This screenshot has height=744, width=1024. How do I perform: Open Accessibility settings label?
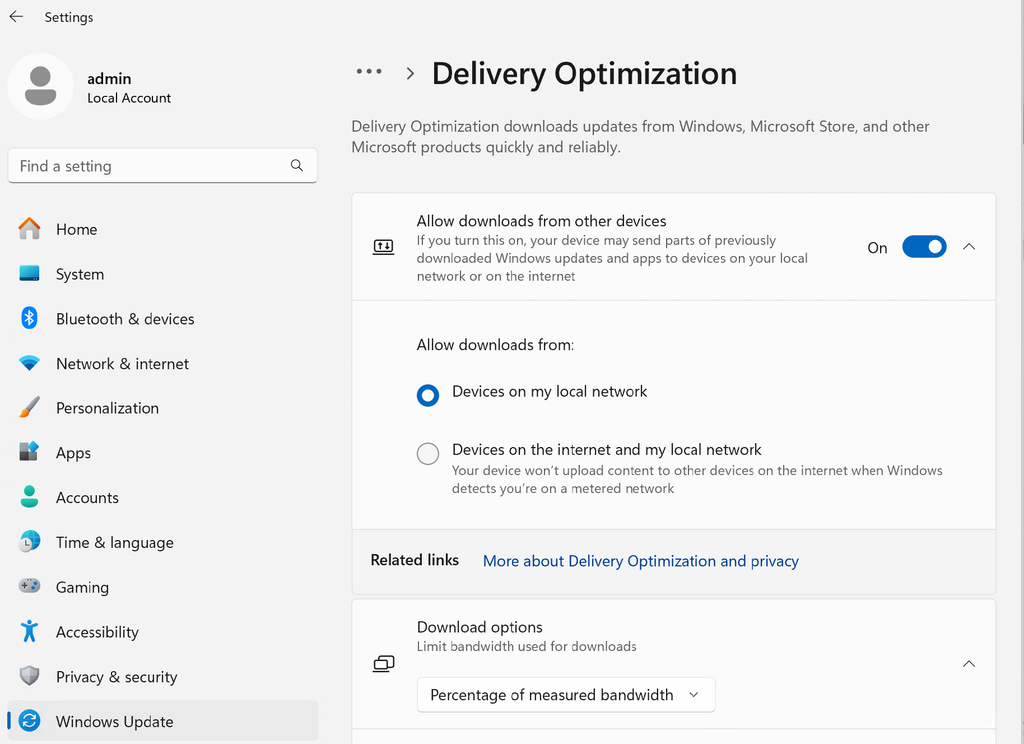[x=97, y=632]
